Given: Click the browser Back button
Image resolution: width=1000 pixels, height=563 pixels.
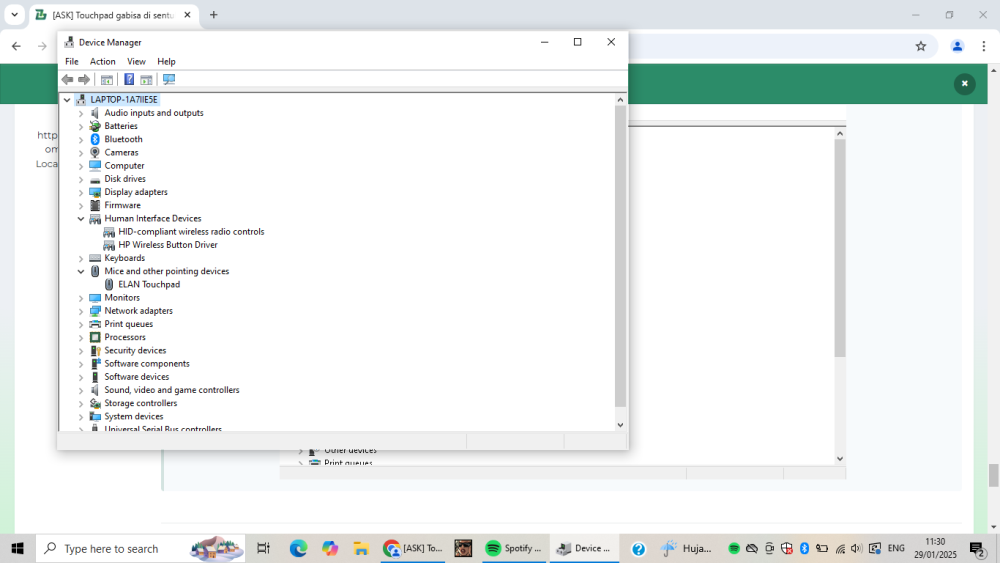Looking at the screenshot, I should pos(16,46).
